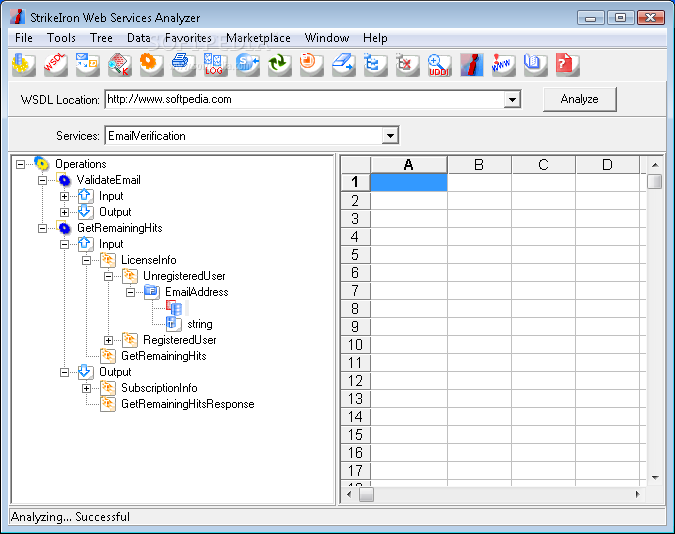This screenshot has height=534, width=675.
Task: Click the WSDL toolbar icon
Action: 56,65
